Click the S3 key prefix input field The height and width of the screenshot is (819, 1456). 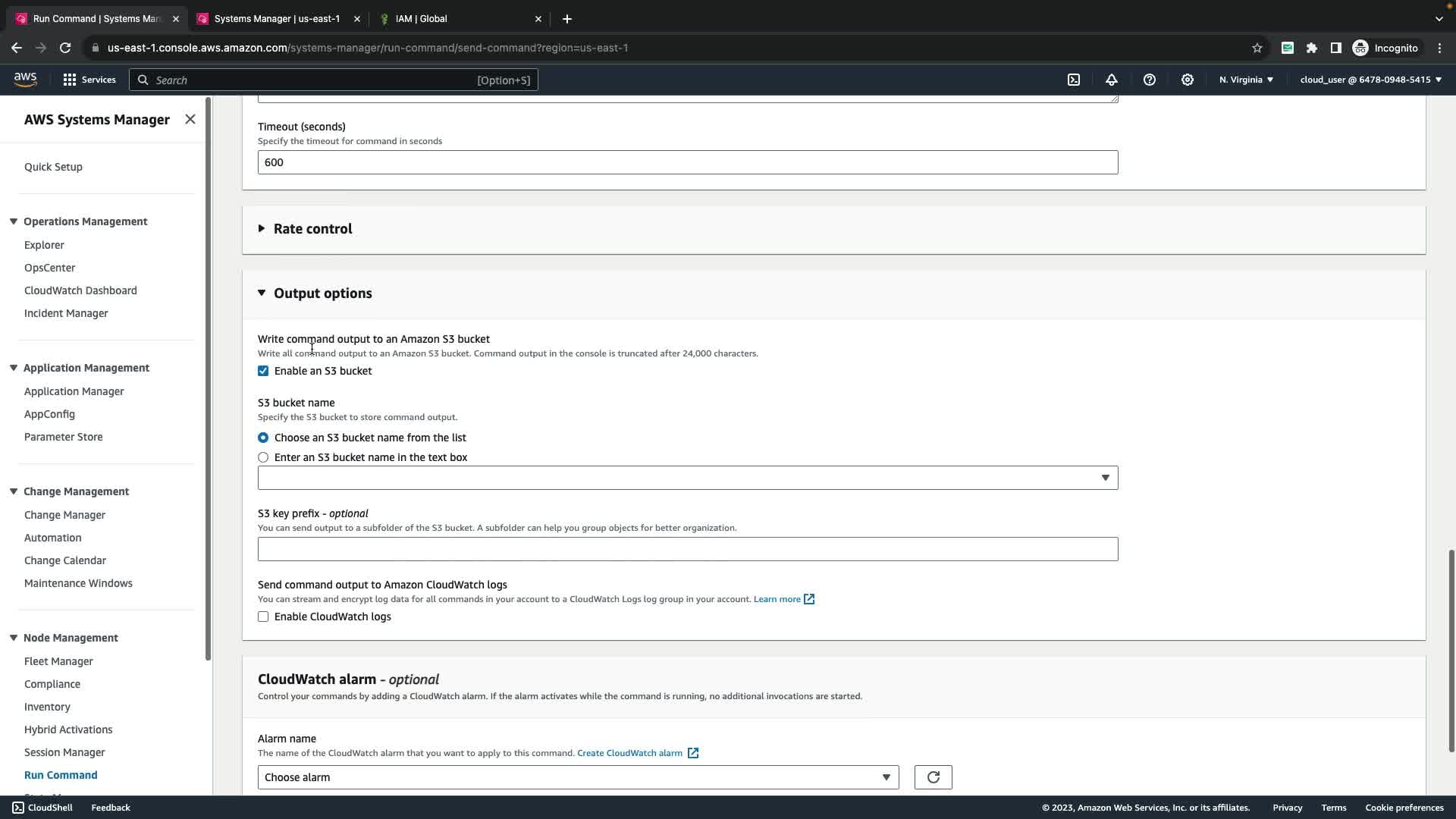coord(687,549)
